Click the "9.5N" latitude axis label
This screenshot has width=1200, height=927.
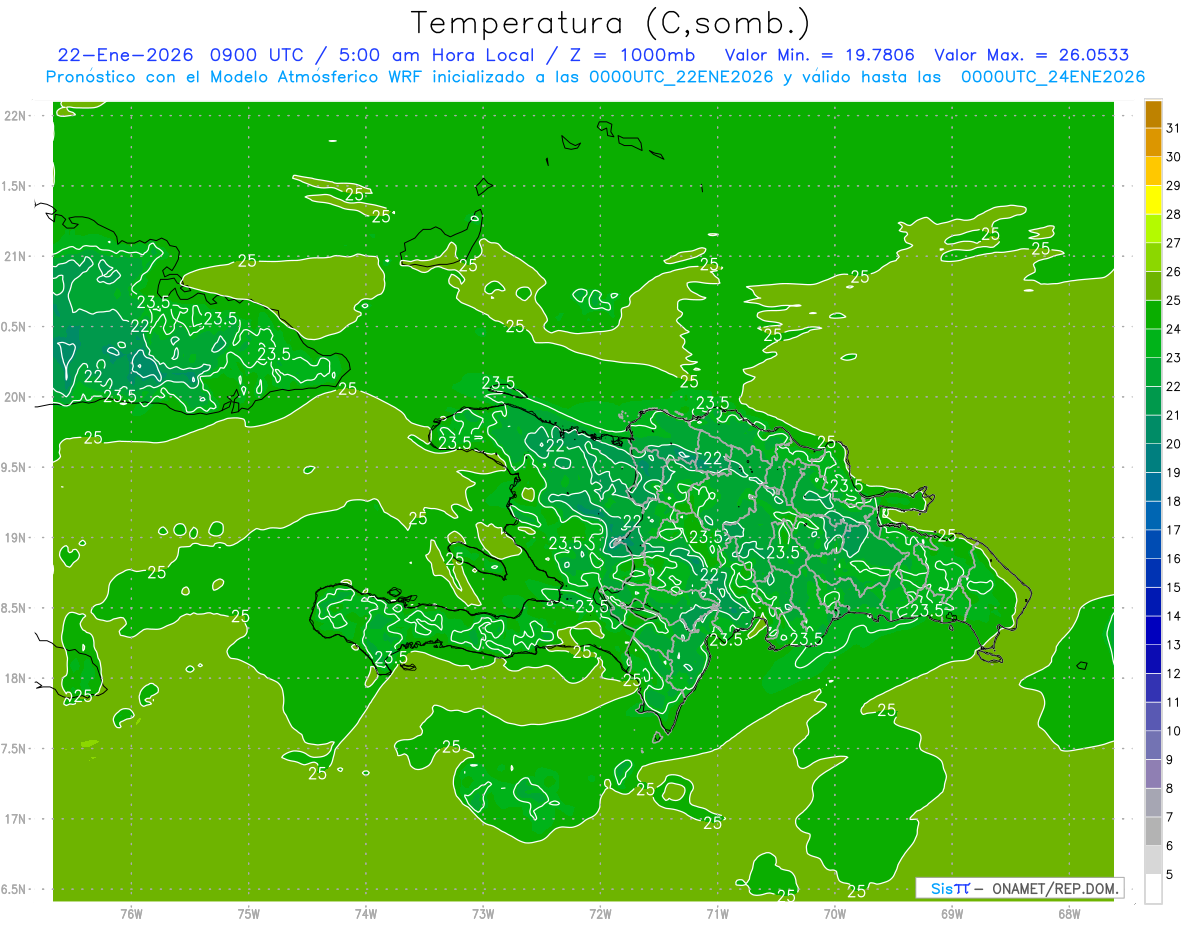coord(14,467)
